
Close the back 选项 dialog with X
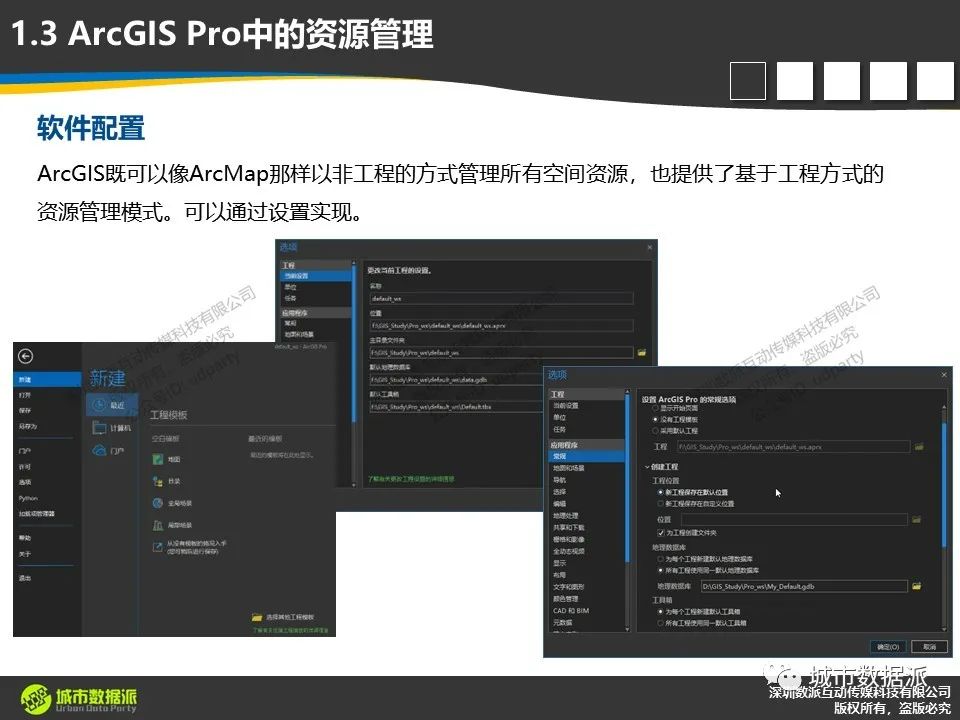click(650, 247)
